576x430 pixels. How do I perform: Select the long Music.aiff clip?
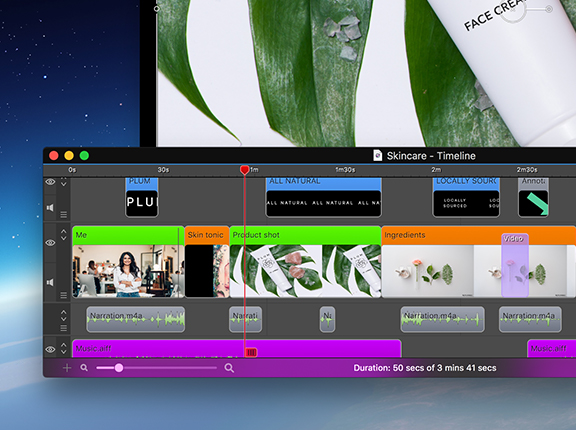coord(237,348)
